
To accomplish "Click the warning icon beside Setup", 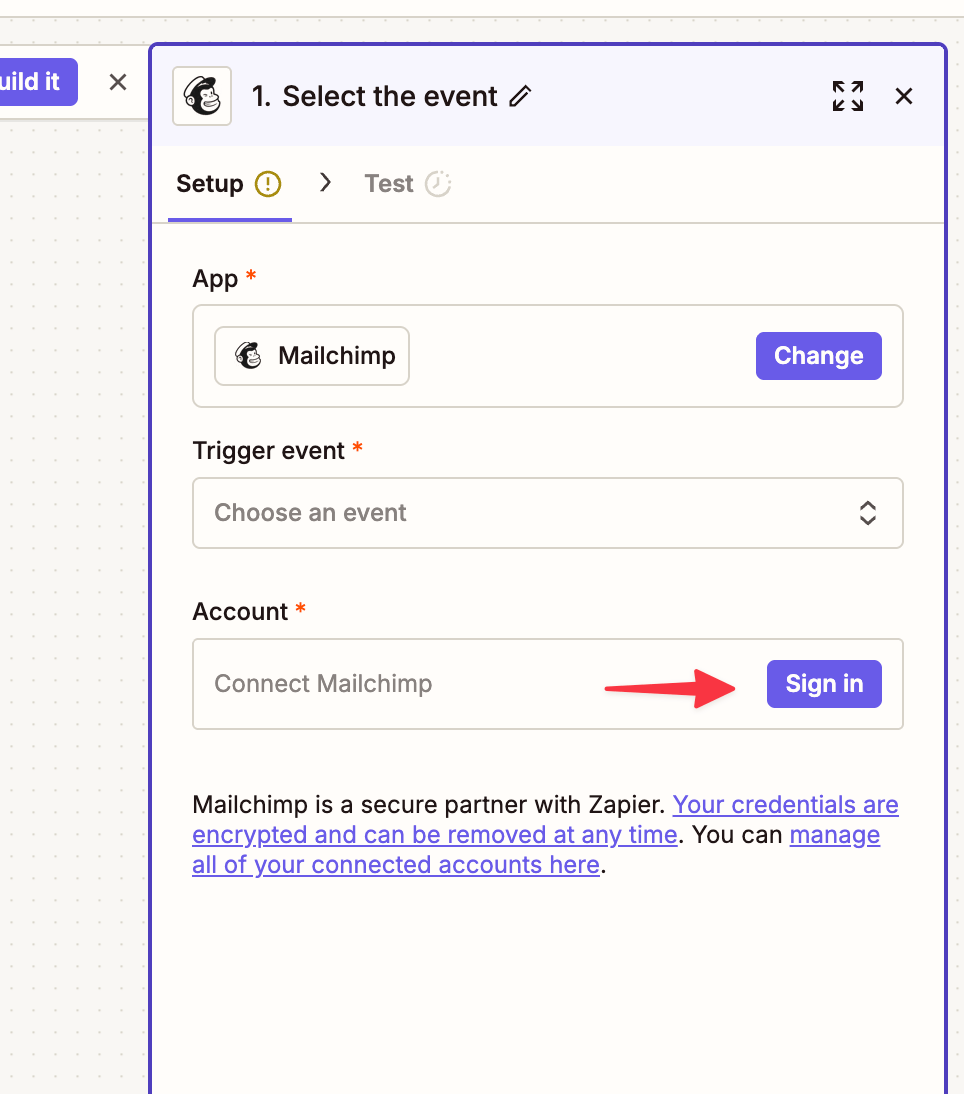I will click(268, 184).
